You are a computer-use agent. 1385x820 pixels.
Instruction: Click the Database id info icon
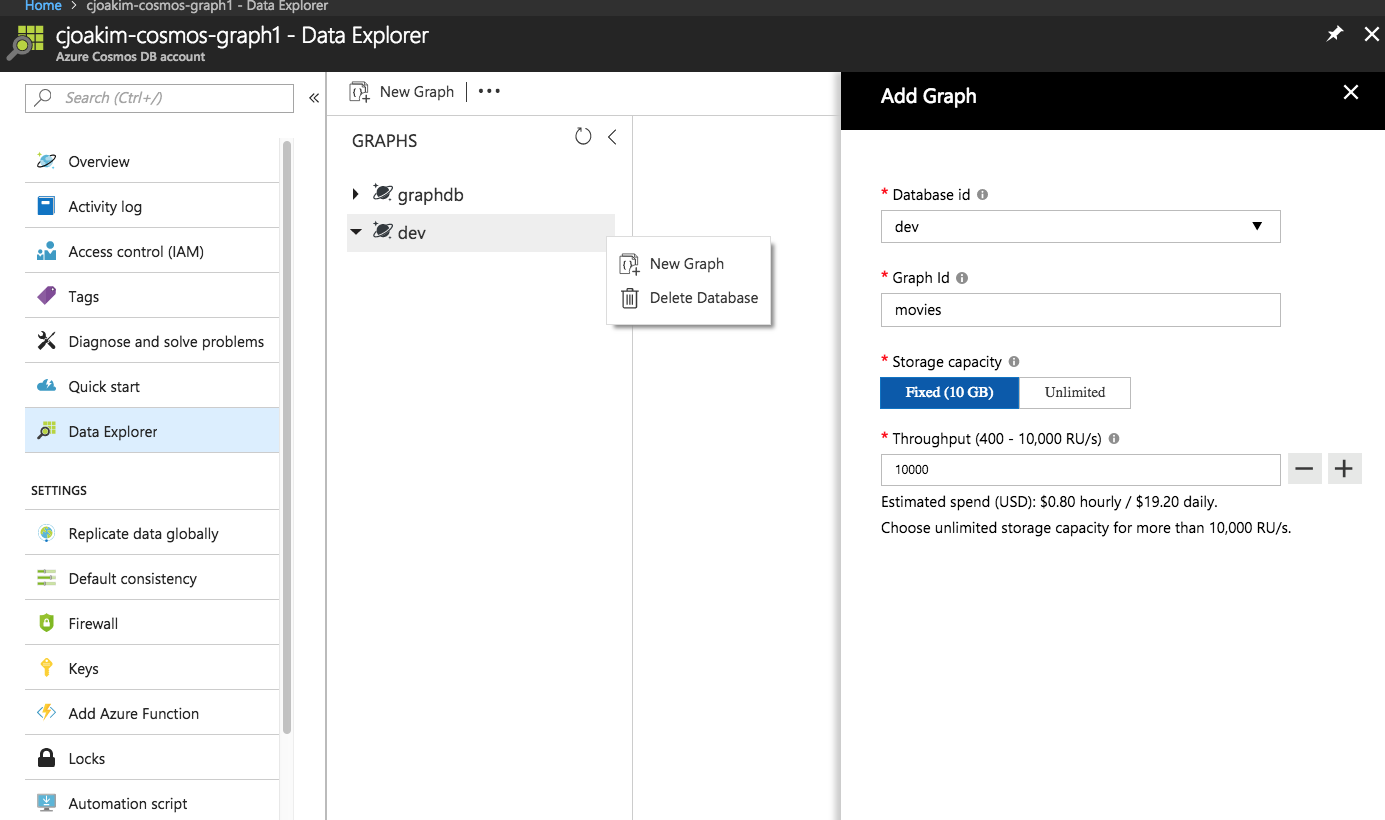982,195
